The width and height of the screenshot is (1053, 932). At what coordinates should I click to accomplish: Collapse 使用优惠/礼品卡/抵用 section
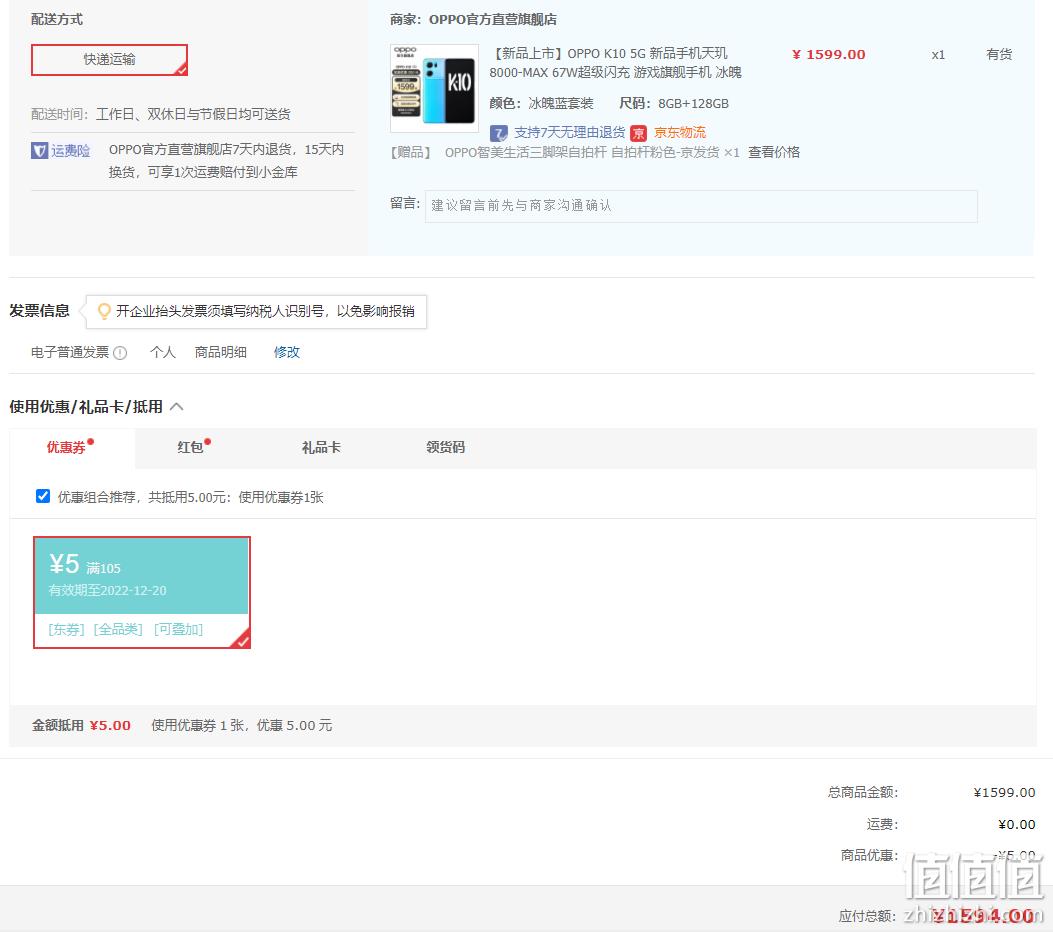(177, 407)
